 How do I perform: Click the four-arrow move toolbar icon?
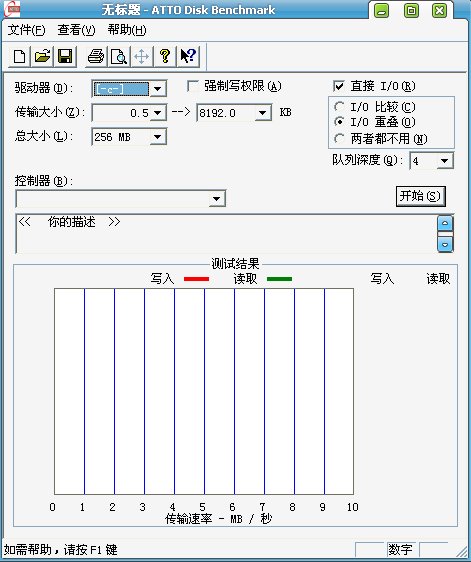[x=142, y=56]
